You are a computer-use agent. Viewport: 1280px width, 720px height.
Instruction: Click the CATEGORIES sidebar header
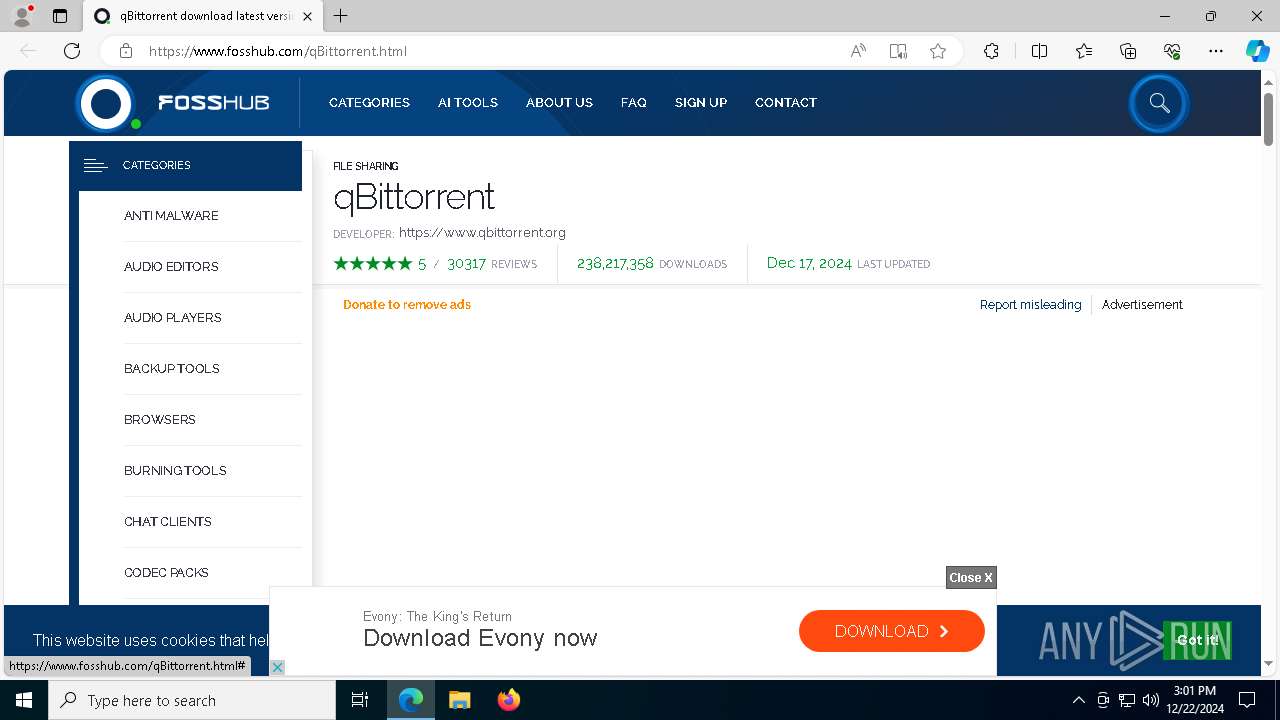(186, 166)
